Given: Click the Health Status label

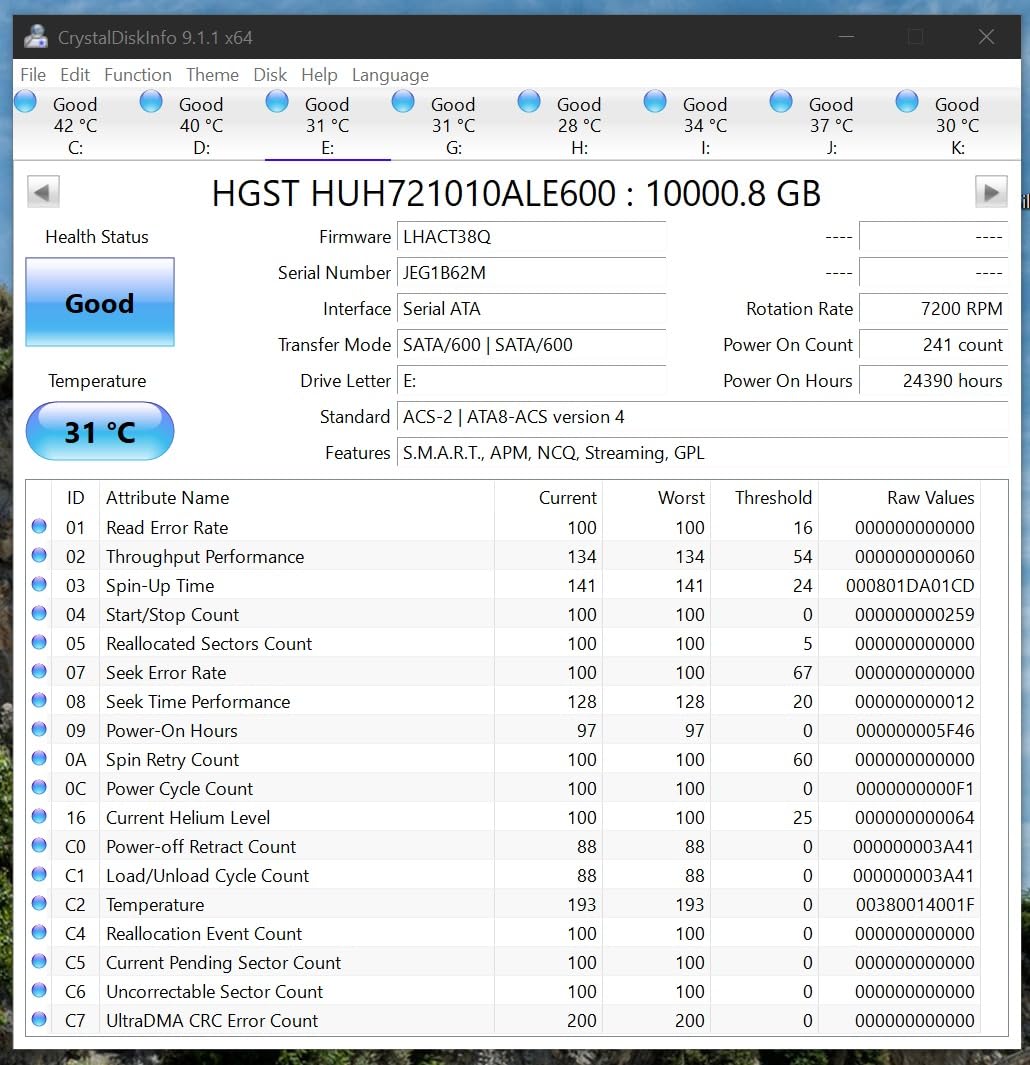Looking at the screenshot, I should [96, 236].
